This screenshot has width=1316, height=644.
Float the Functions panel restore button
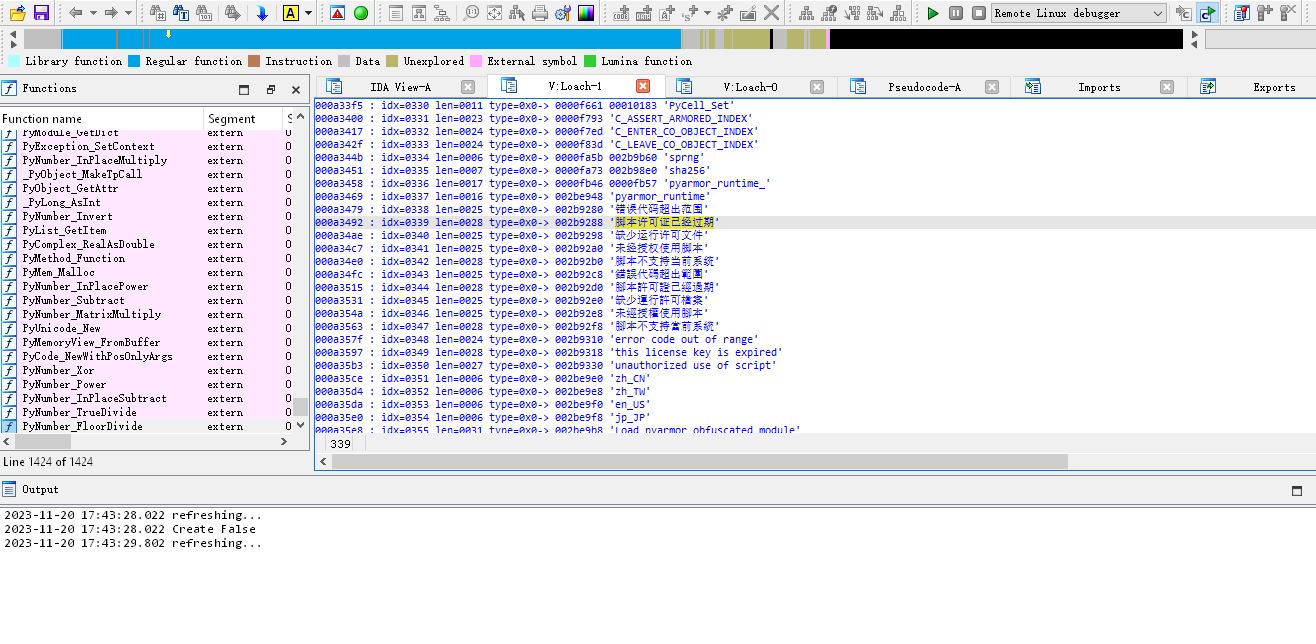coord(271,89)
